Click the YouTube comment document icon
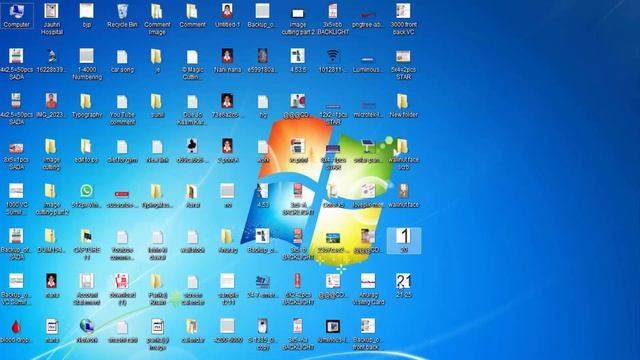This screenshot has height=360, width=640. (122, 109)
